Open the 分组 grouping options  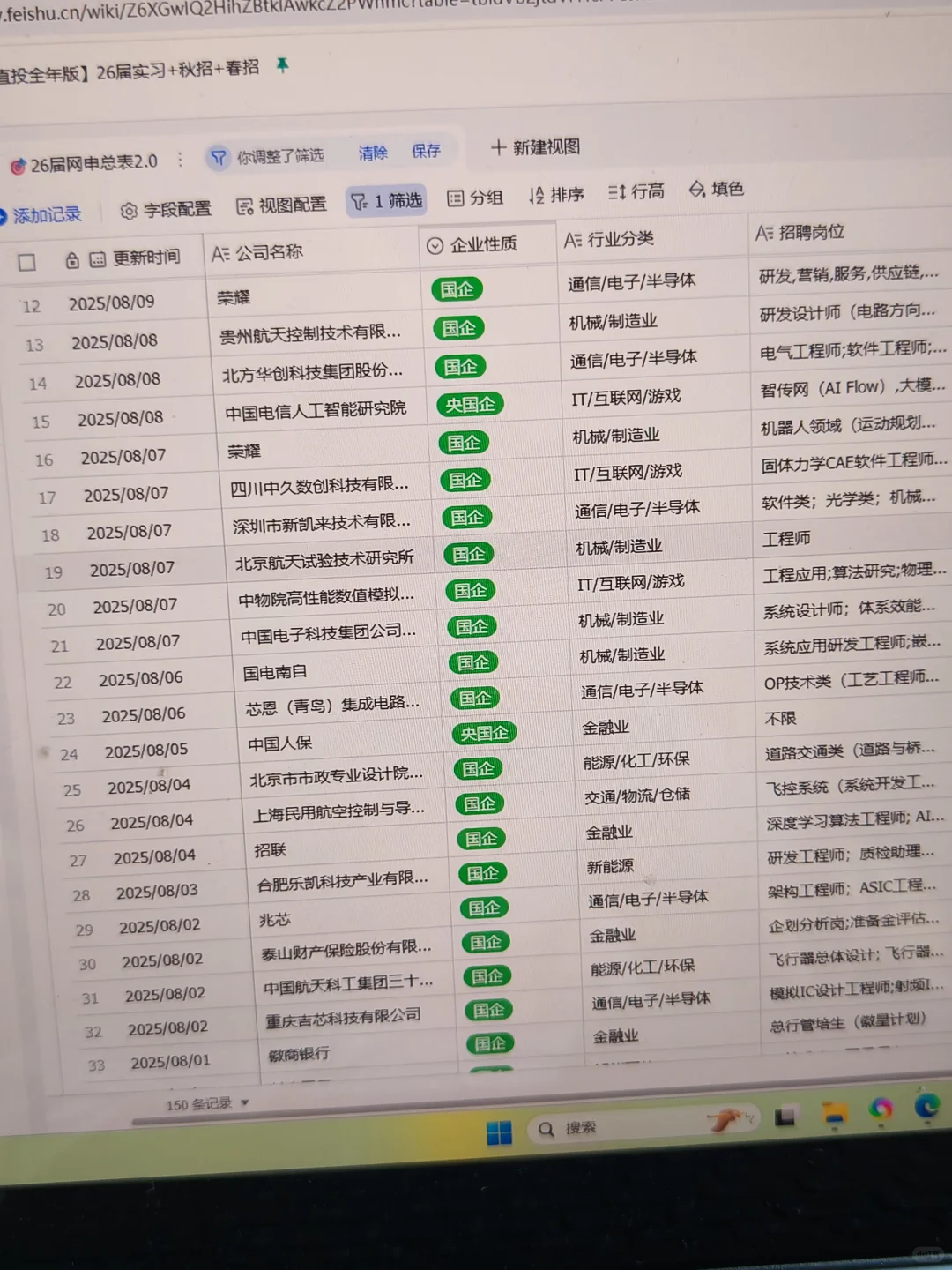[474, 198]
